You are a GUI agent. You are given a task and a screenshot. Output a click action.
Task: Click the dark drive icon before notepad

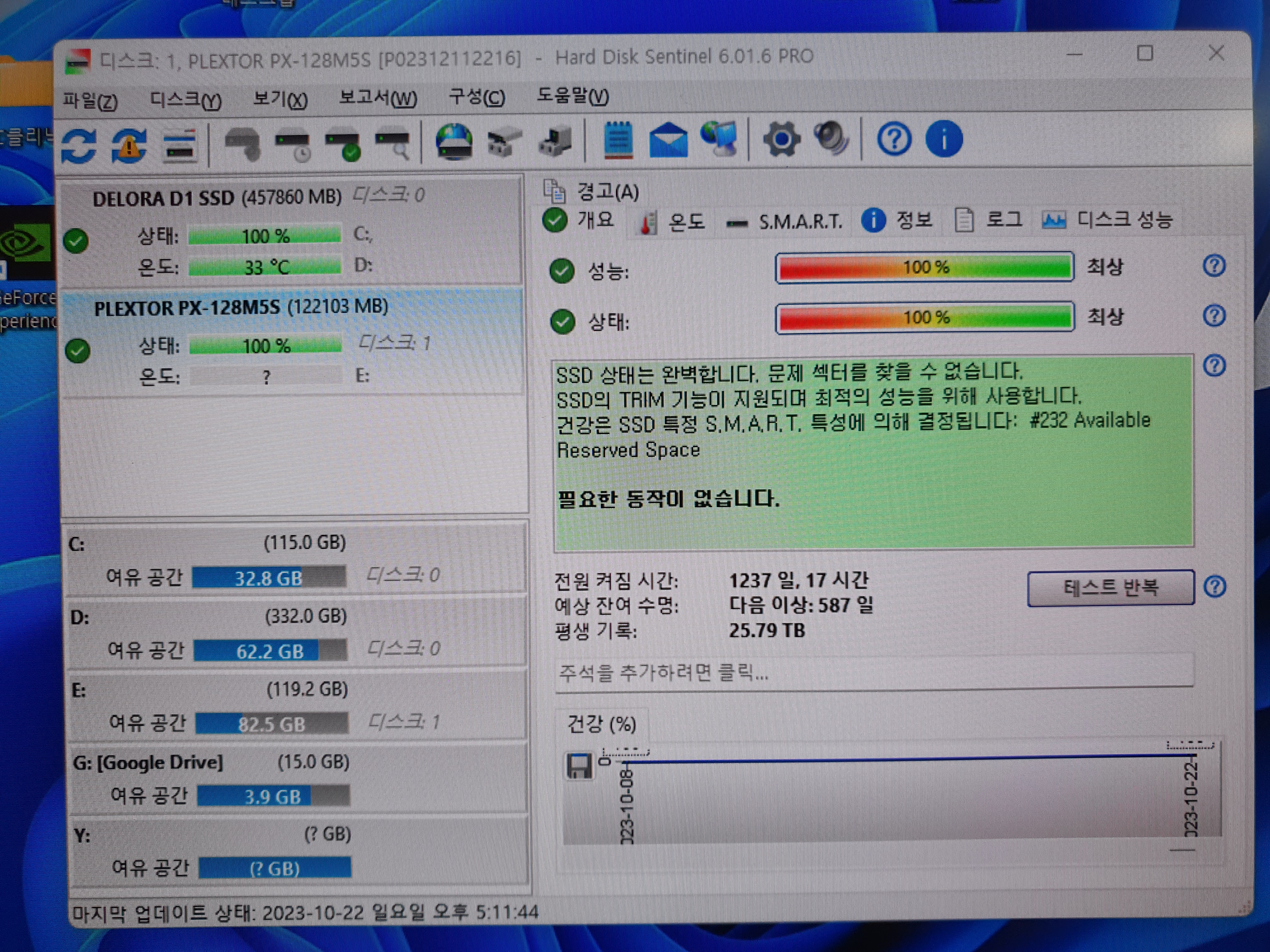555,141
